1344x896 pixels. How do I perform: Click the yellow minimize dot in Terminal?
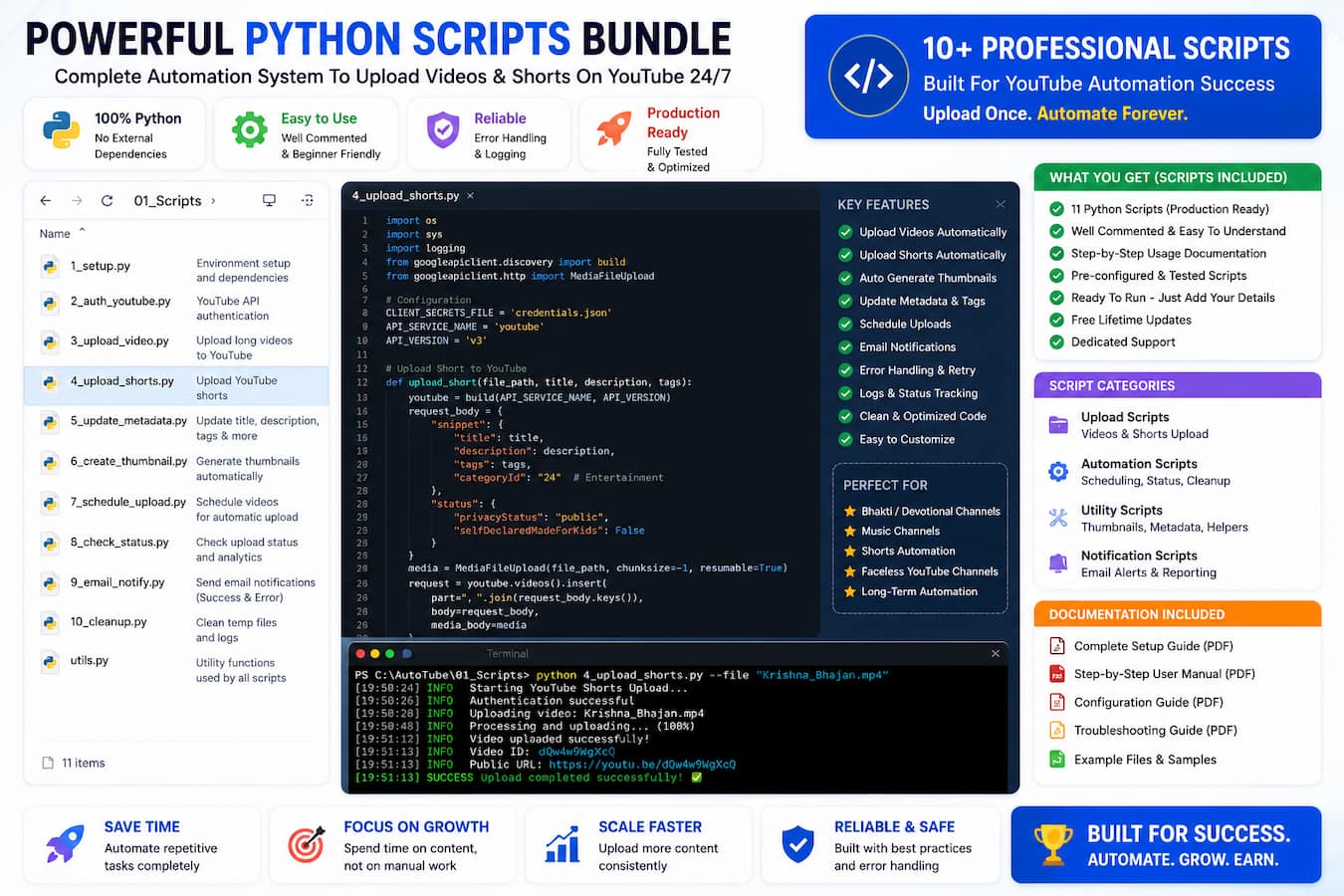(x=374, y=654)
